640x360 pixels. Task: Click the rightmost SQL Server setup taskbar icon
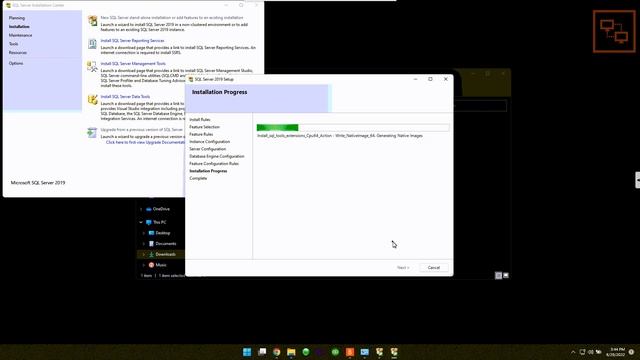394,352
